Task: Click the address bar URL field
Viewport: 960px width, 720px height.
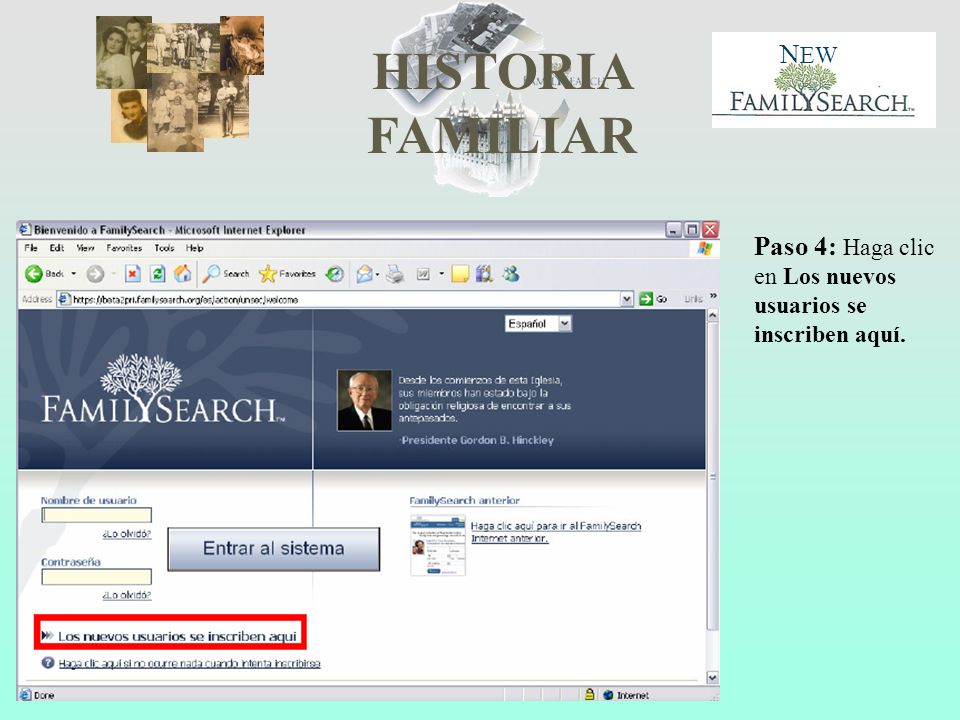Action: 346,299
